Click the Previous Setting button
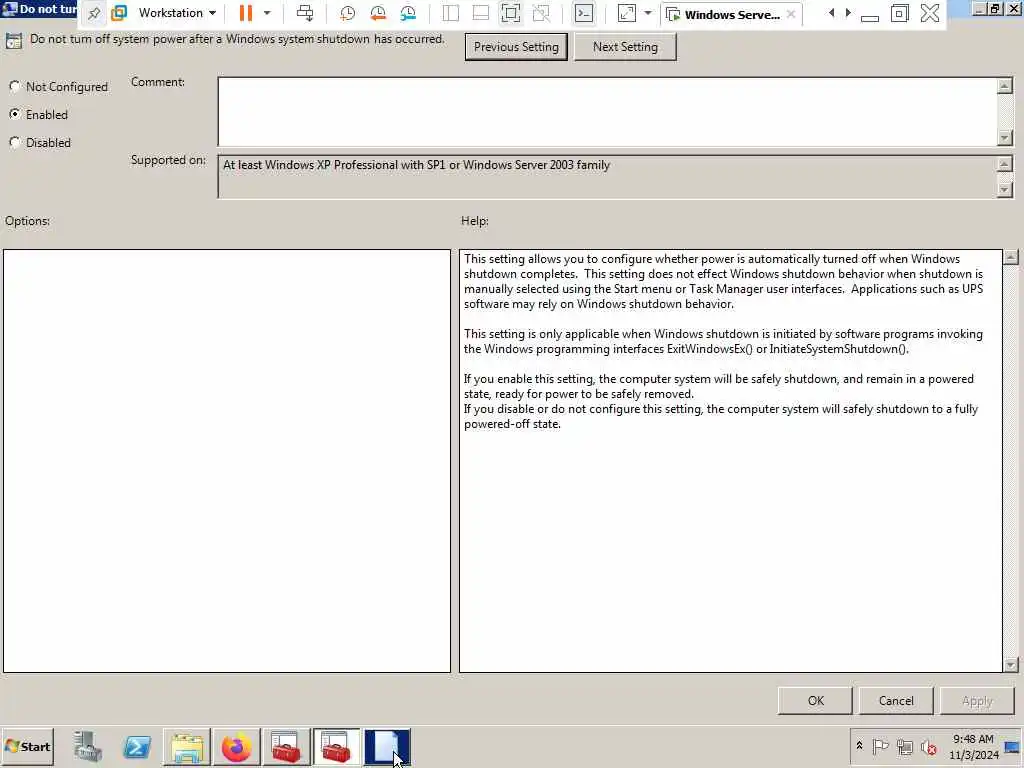Viewport: 1024px width, 768px height. click(x=516, y=47)
